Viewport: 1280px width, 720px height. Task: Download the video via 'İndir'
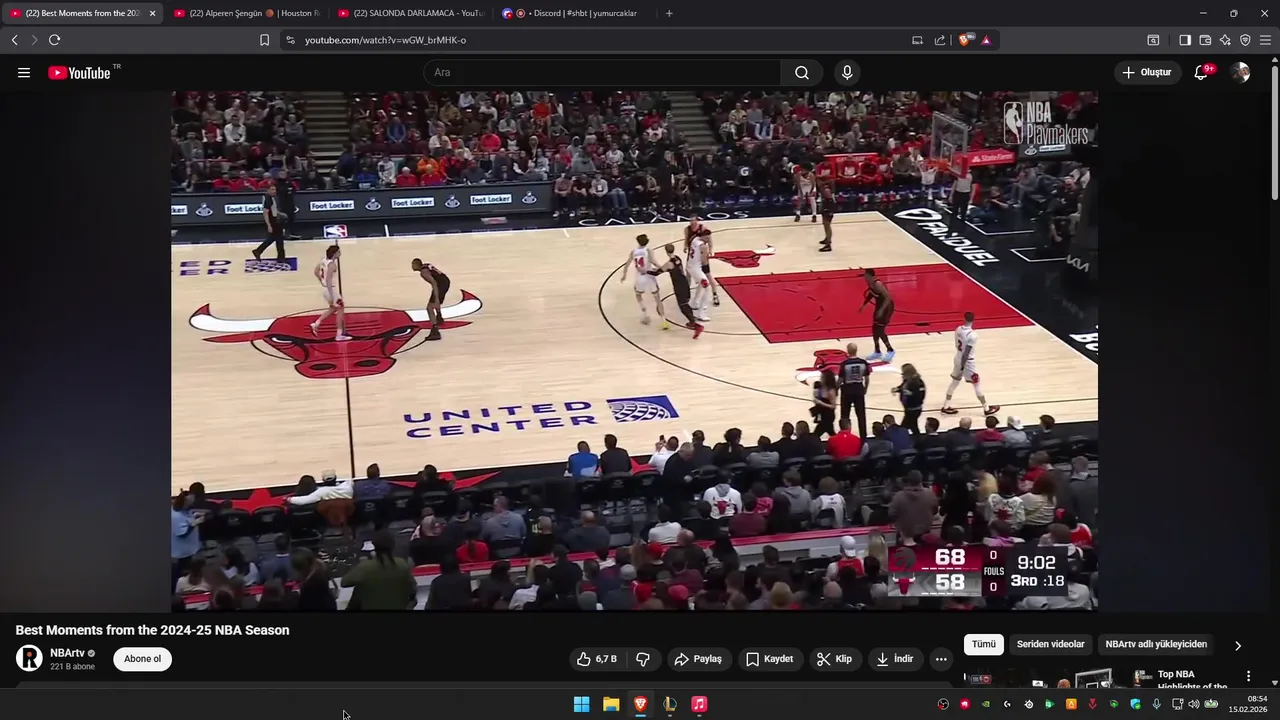point(895,659)
